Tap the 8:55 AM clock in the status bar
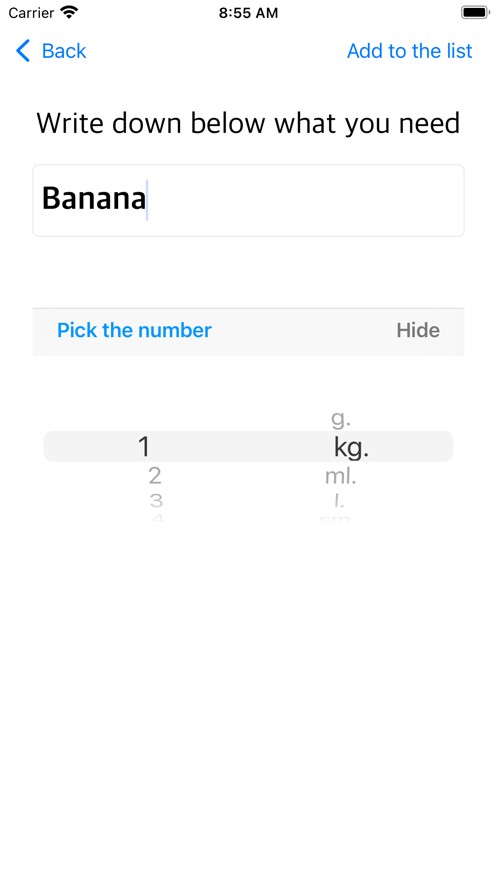Image resolution: width=497 pixels, height=883 pixels. coord(248,13)
